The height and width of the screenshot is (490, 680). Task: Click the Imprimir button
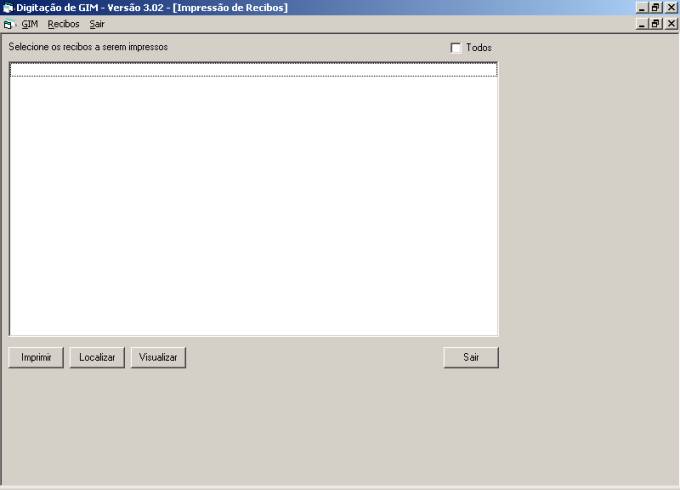coord(36,357)
